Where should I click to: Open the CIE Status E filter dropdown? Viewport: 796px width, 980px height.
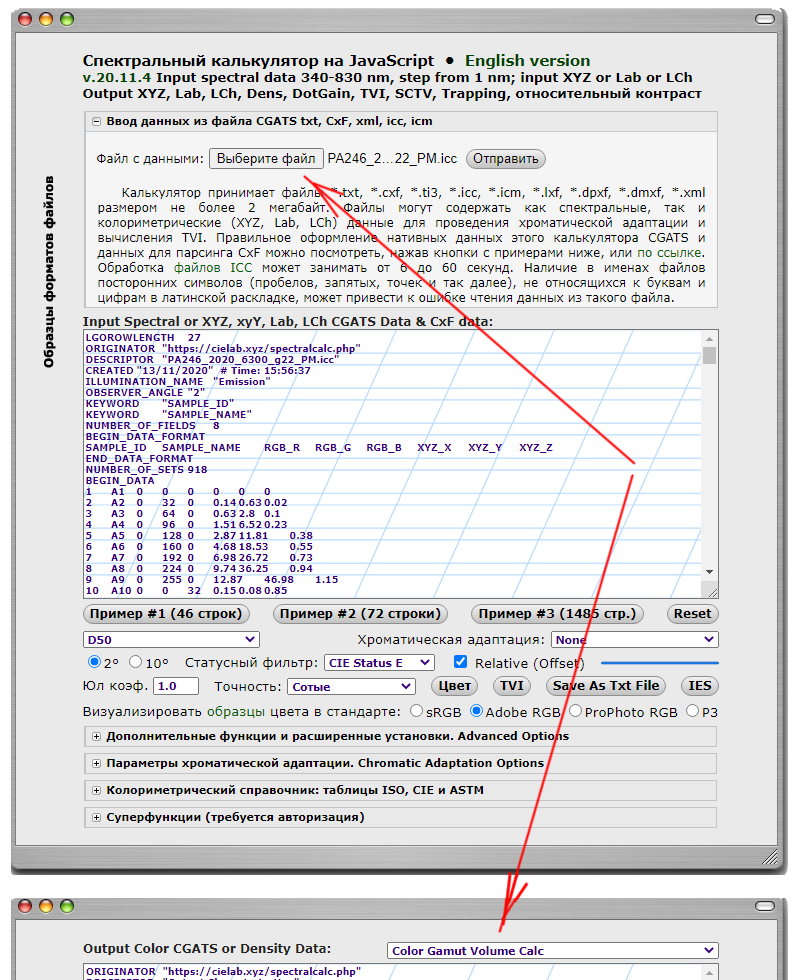(379, 663)
